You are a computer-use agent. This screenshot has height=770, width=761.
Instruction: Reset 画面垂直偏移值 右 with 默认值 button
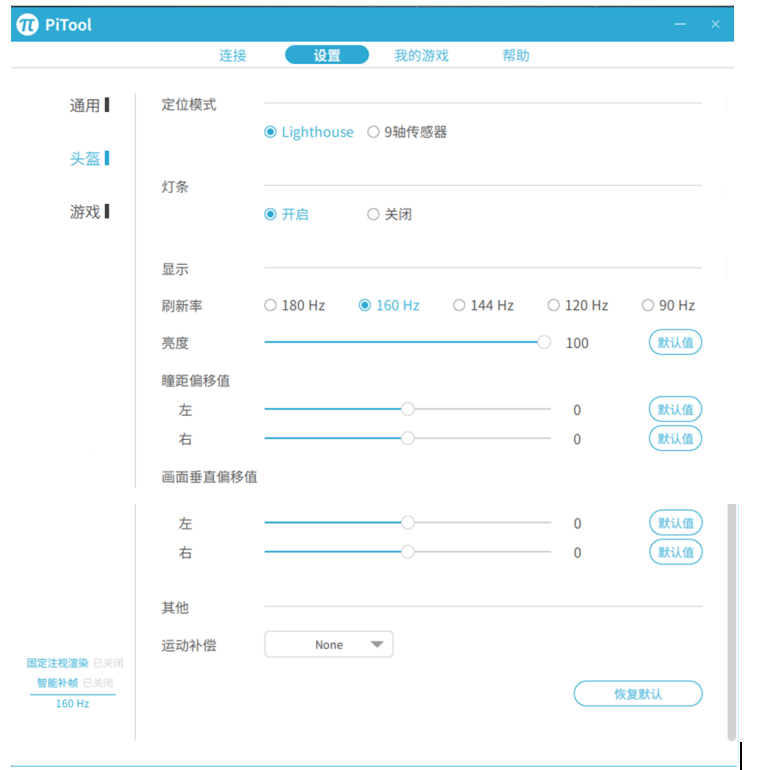point(676,552)
